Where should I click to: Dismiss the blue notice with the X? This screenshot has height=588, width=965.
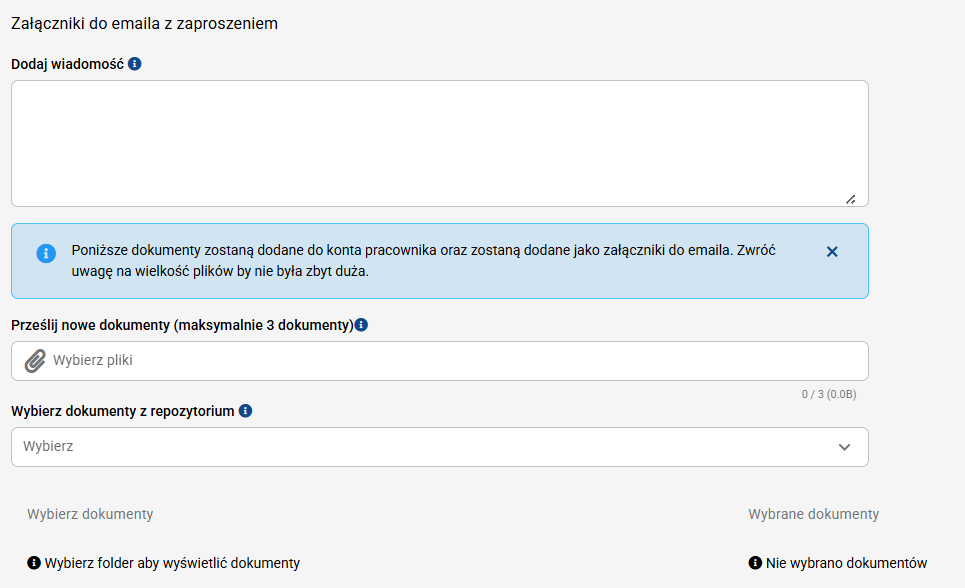click(832, 252)
